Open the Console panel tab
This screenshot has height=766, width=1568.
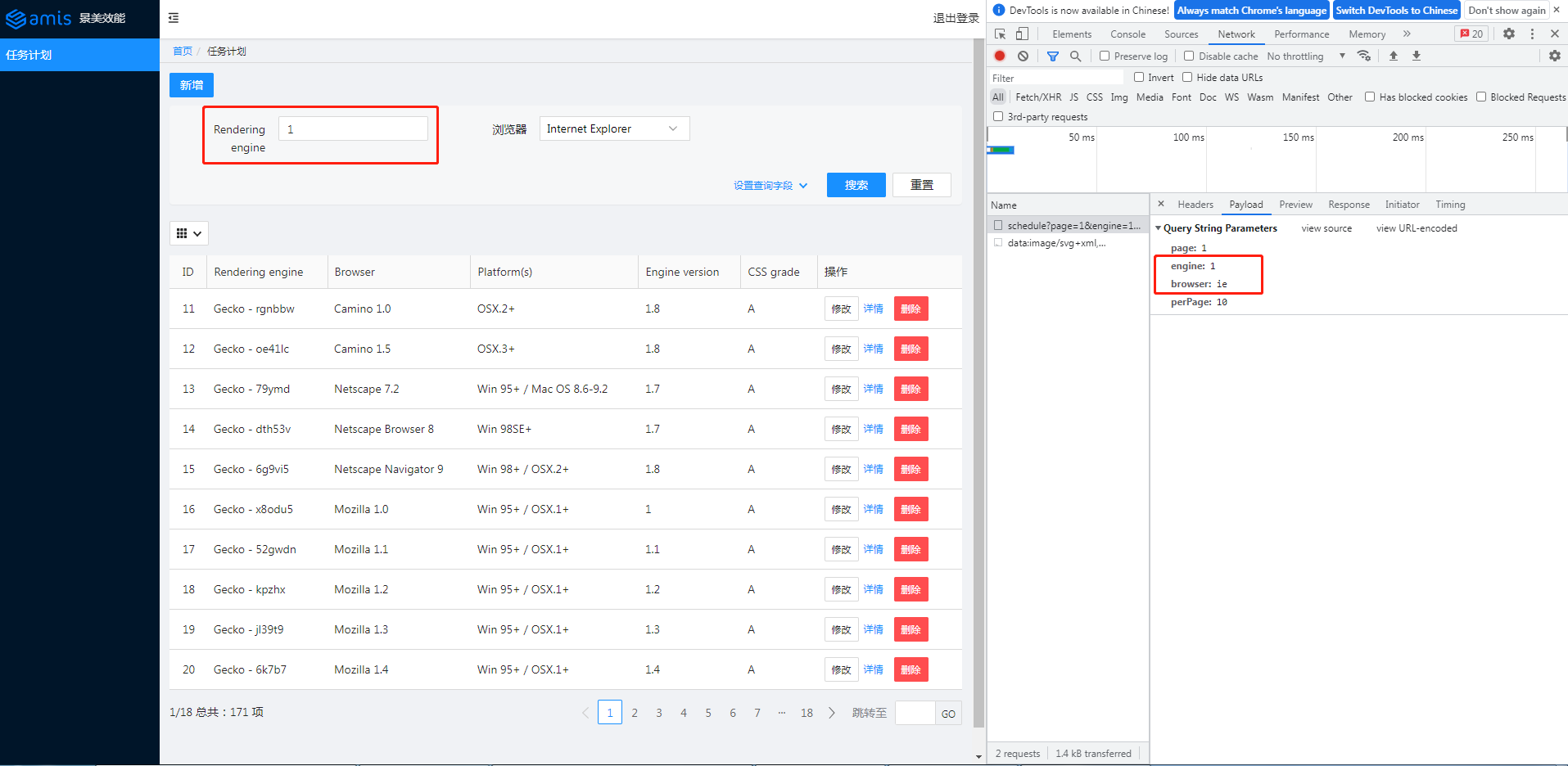pos(1127,34)
